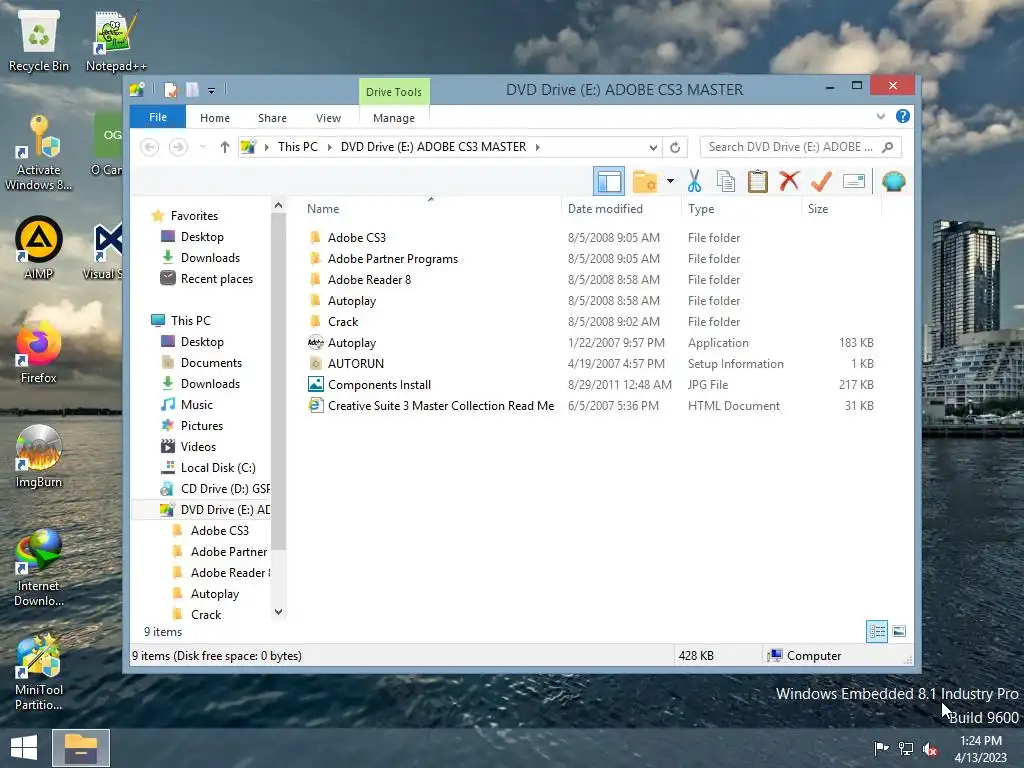1024x768 pixels.
Task: Open the Windows Start button
Action: 24,748
